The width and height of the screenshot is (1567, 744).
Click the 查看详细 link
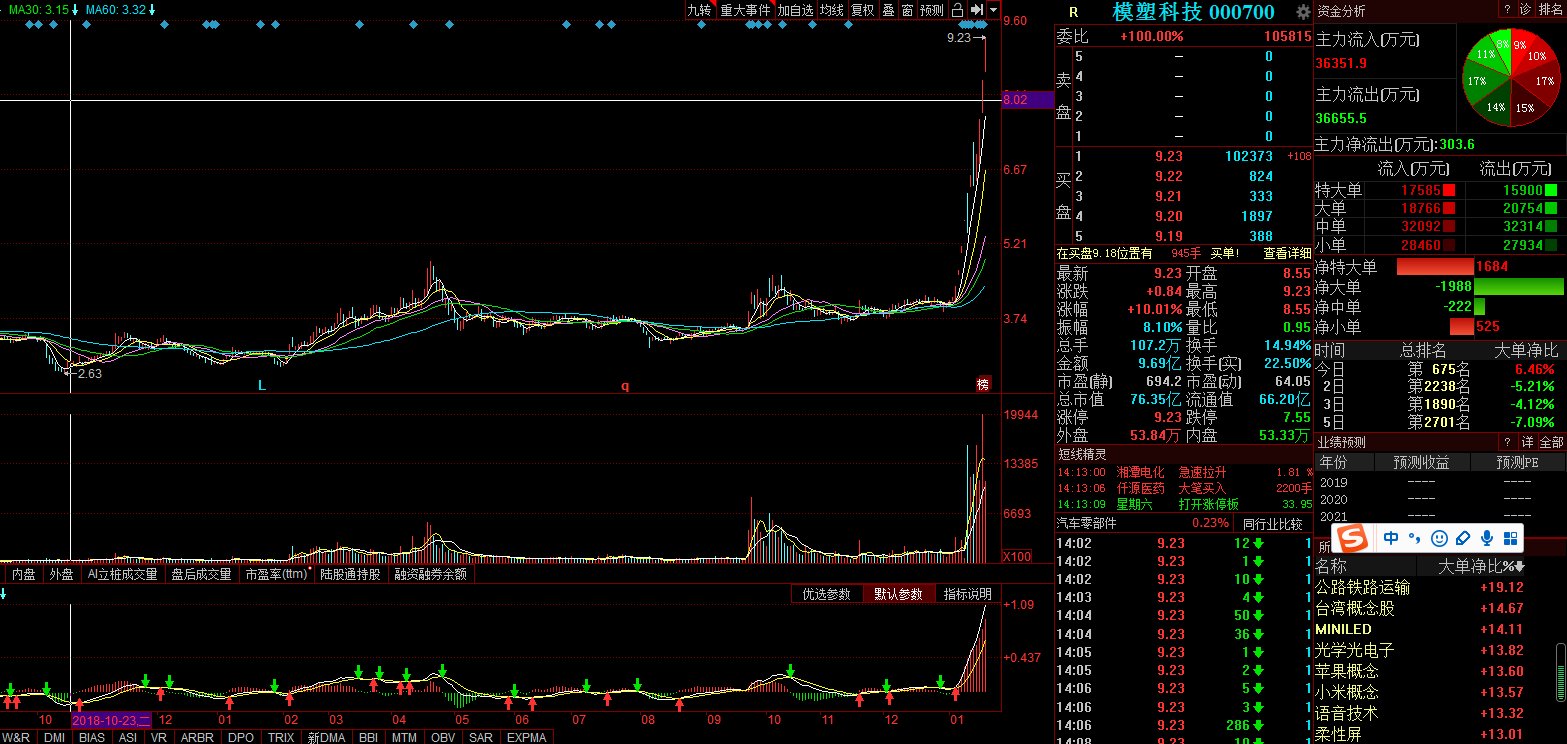click(x=1286, y=253)
